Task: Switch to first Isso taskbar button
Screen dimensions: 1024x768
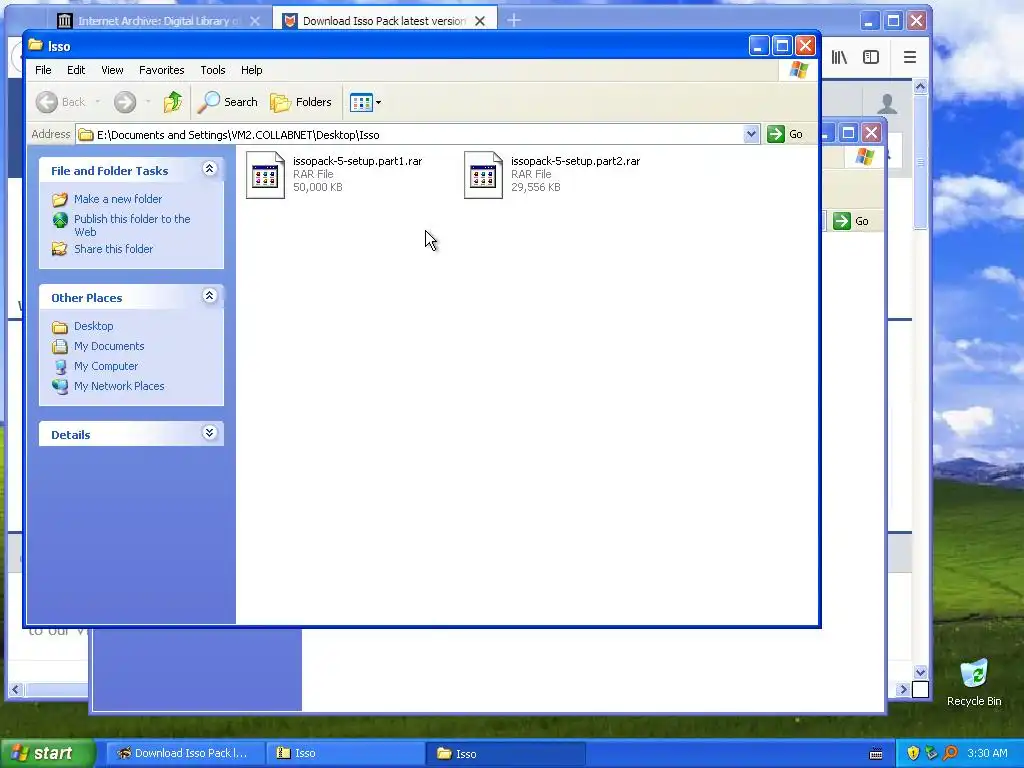Action: pyautogui.click(x=345, y=754)
